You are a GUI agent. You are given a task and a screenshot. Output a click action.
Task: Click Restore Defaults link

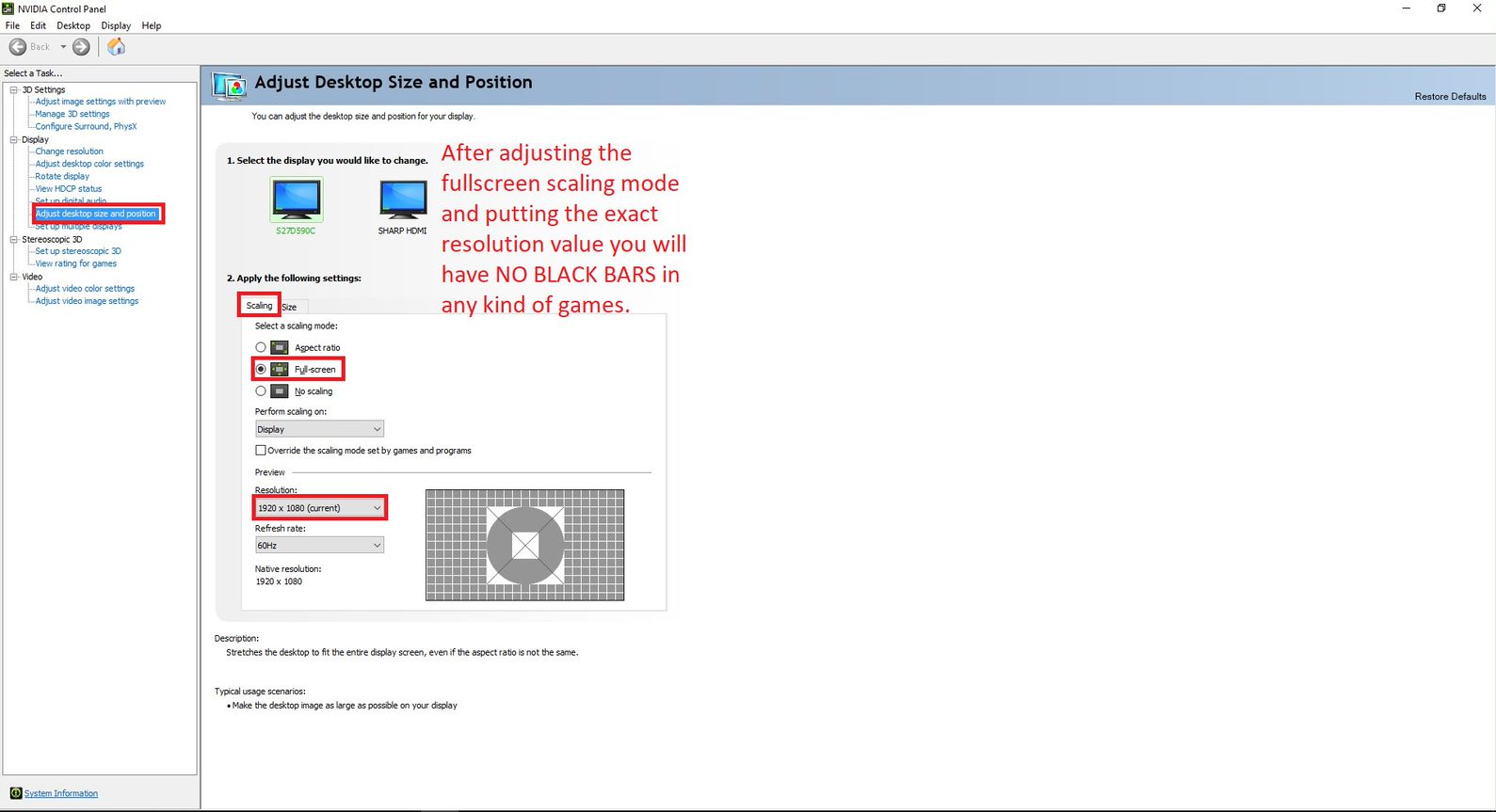[x=1450, y=96]
